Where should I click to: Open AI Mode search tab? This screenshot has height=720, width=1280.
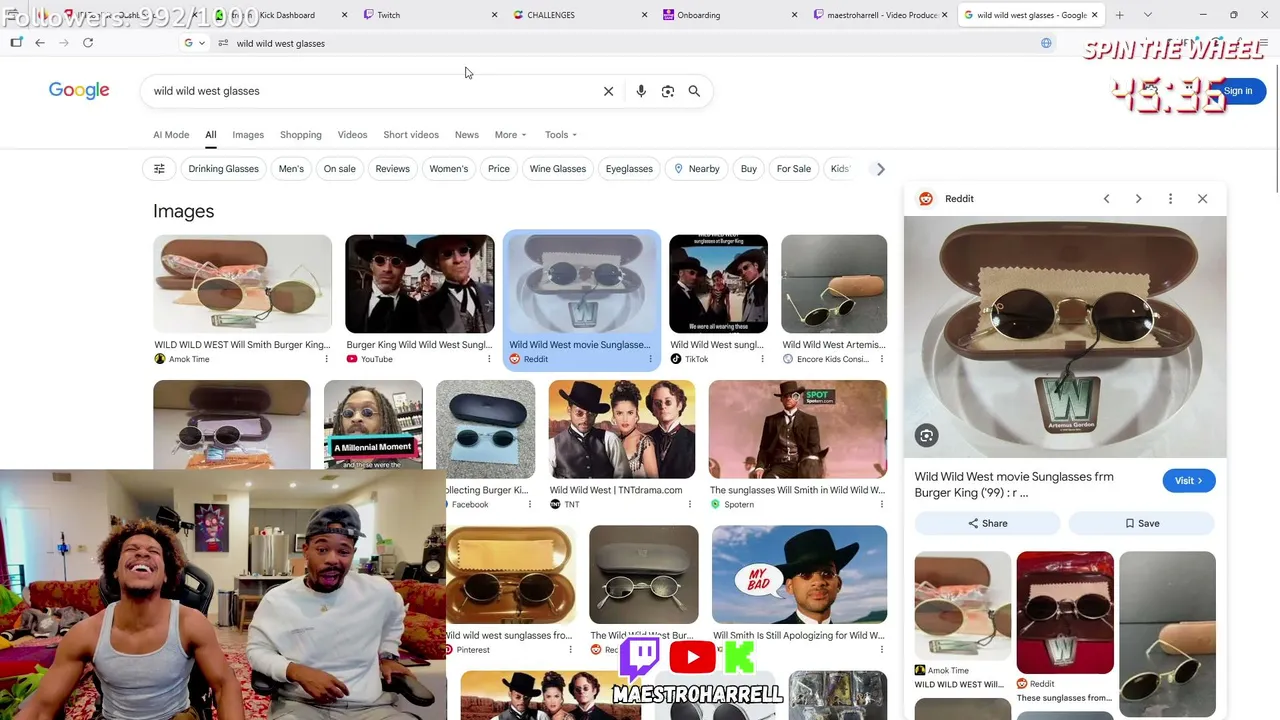[x=171, y=135]
